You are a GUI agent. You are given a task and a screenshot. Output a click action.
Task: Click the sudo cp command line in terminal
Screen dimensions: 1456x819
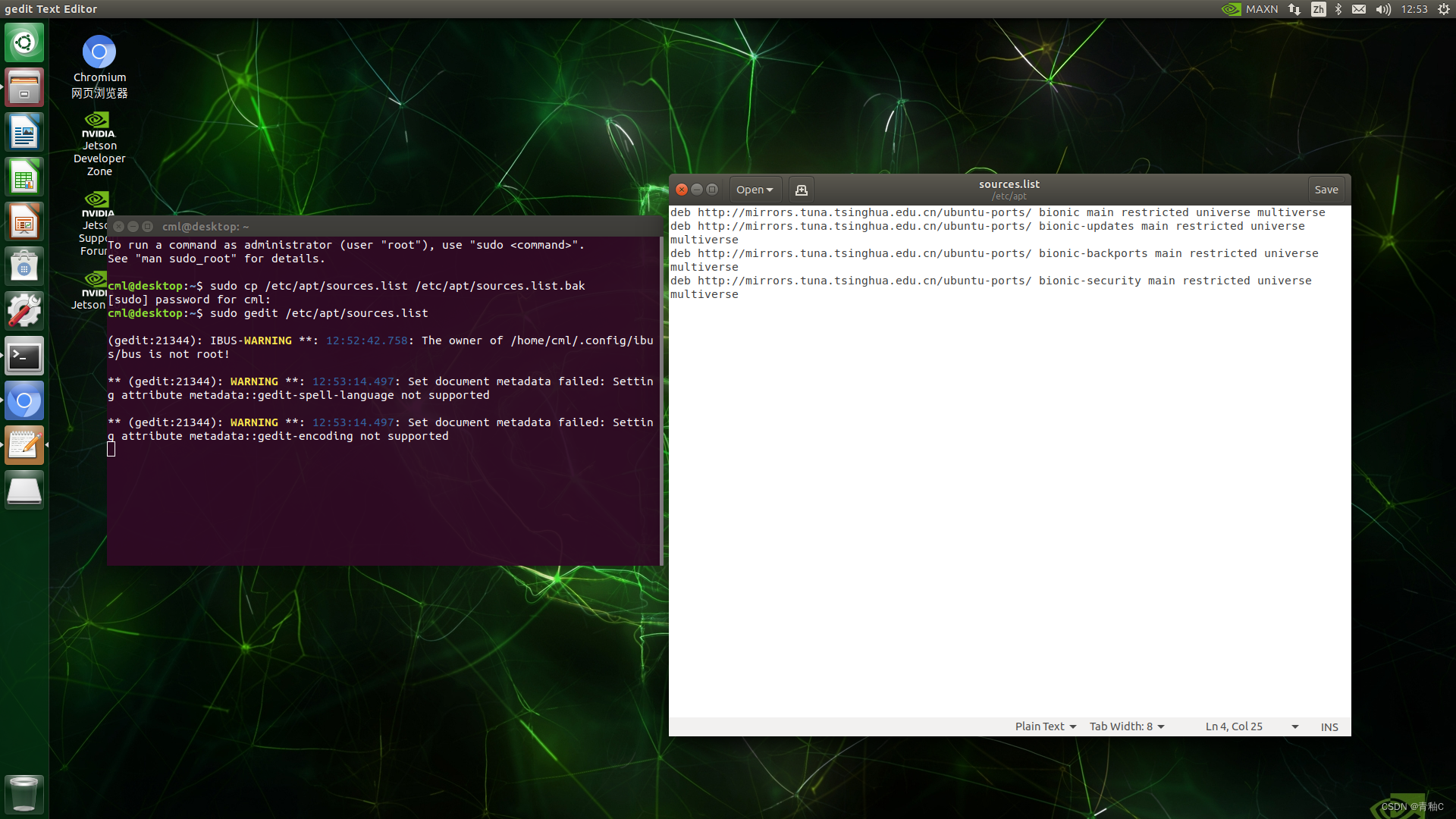[347, 286]
